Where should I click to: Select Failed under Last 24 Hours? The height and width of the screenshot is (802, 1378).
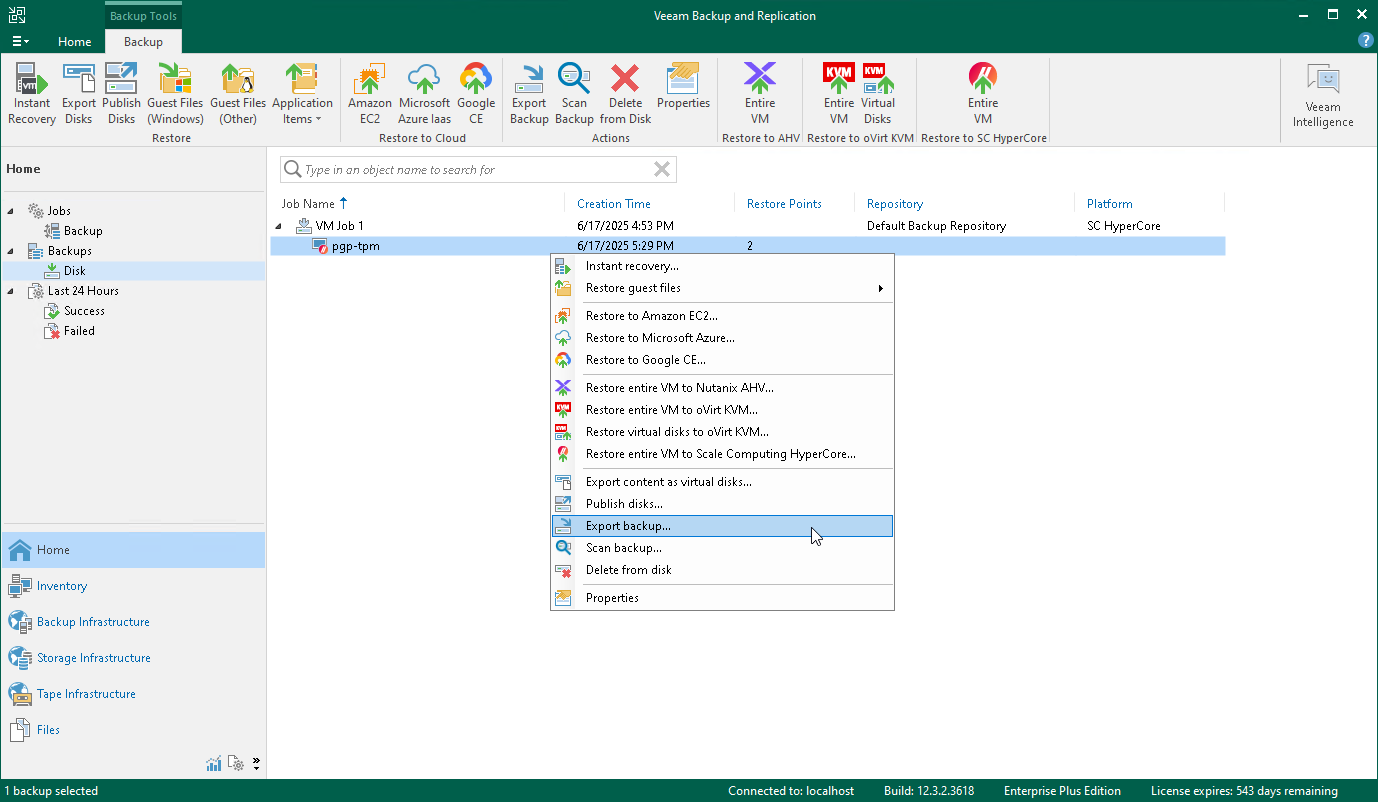[79, 331]
